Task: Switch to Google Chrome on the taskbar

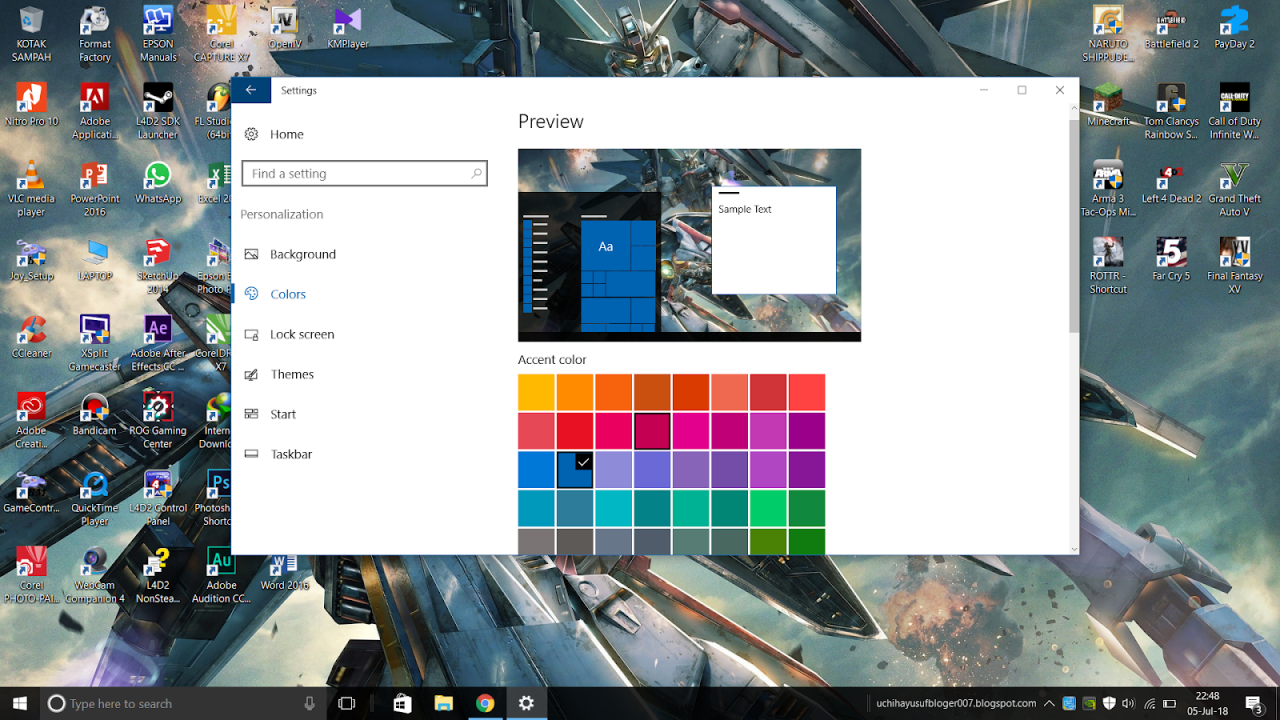Action: pos(485,703)
